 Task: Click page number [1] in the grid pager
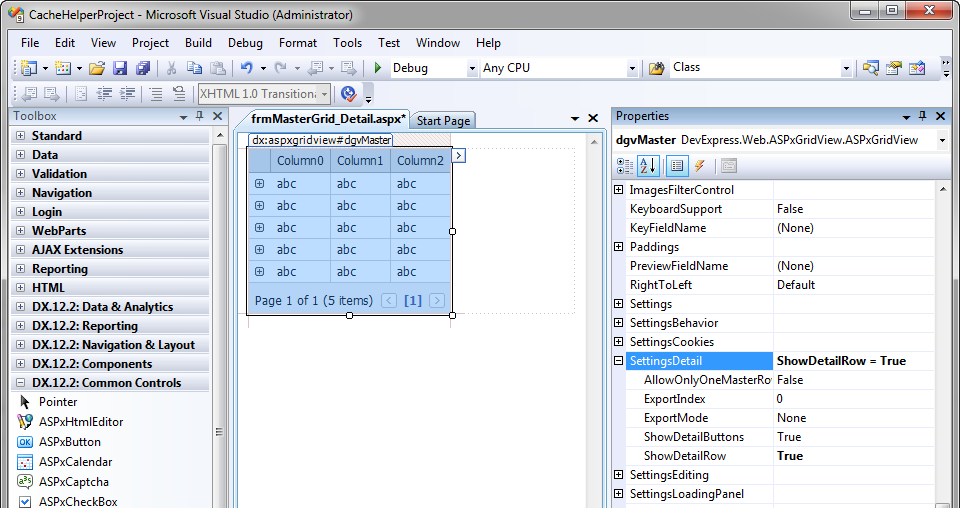pyautogui.click(x=412, y=301)
